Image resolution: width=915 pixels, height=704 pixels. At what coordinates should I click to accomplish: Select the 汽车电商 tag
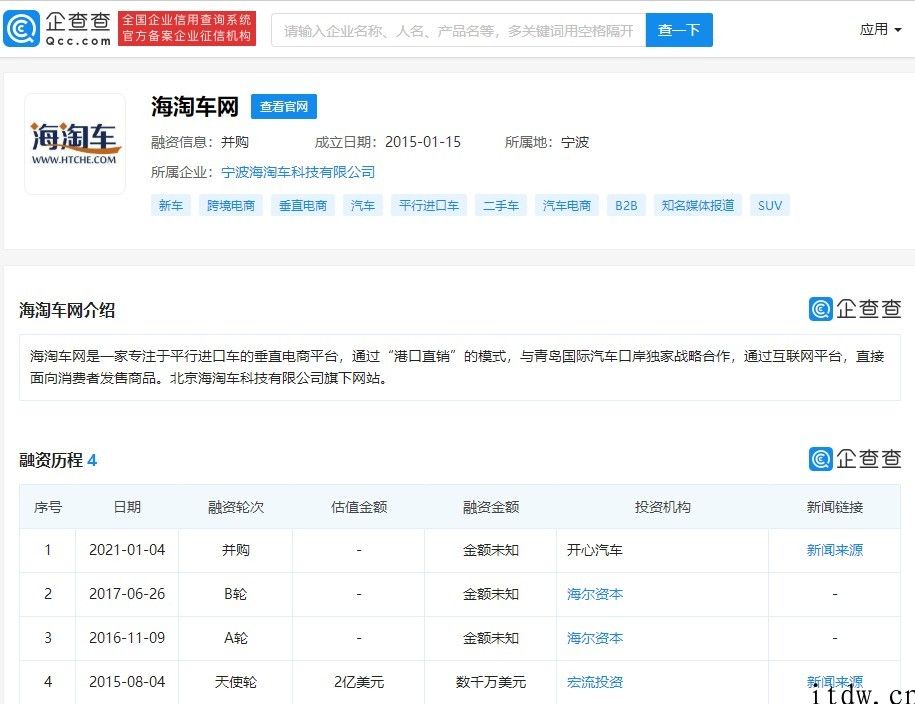point(567,205)
